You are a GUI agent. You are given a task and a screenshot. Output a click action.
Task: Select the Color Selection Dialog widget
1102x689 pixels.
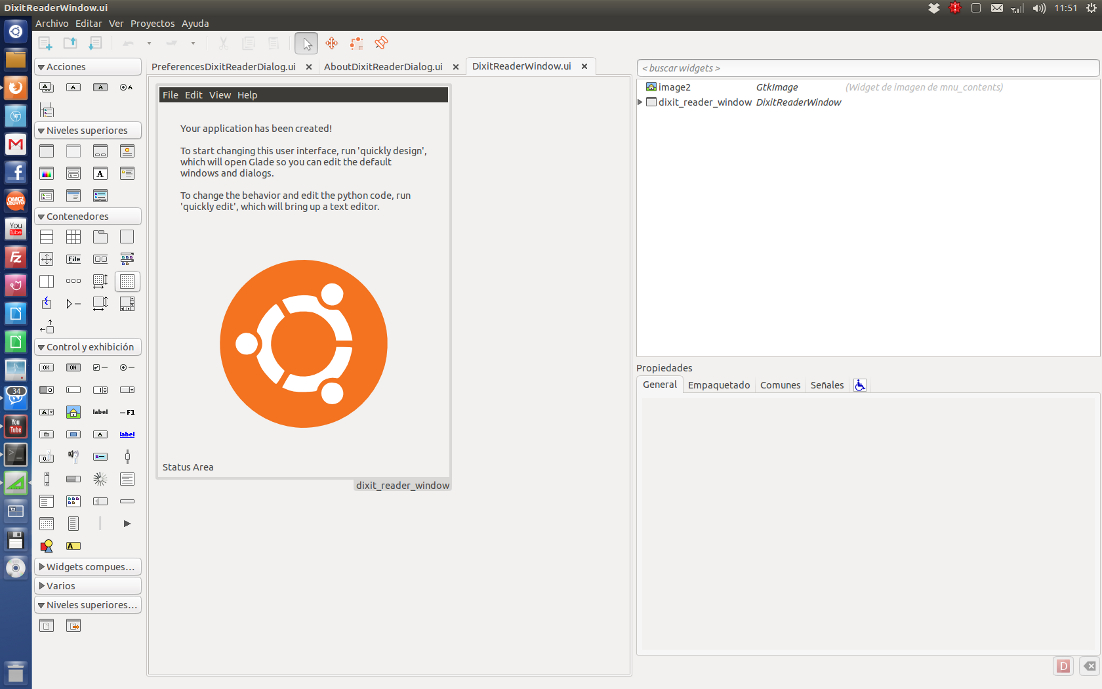tap(46, 174)
